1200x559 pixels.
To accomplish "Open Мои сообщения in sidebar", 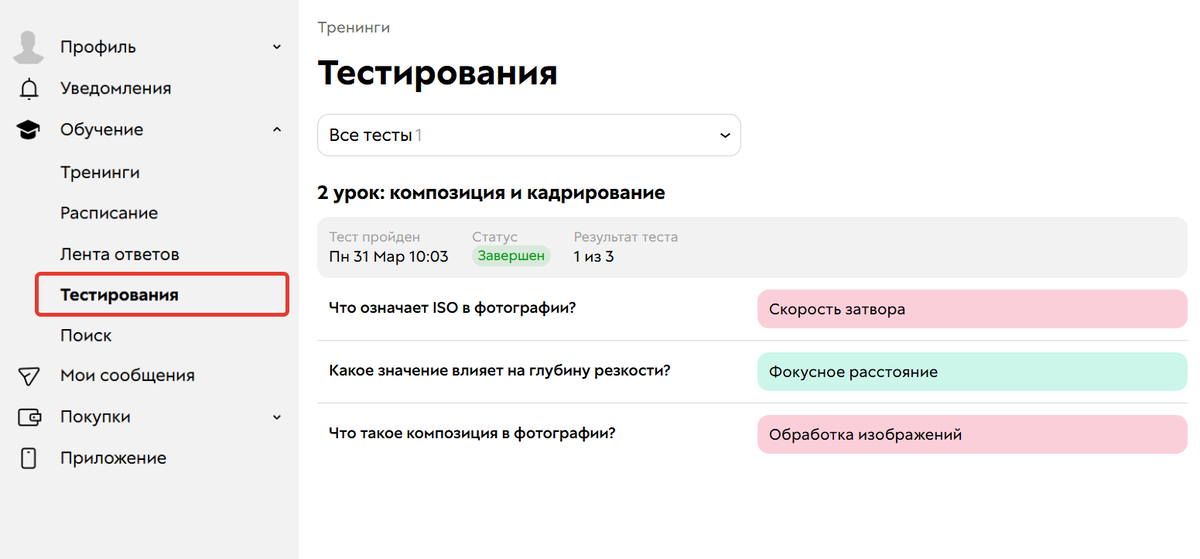I will click(x=127, y=375).
